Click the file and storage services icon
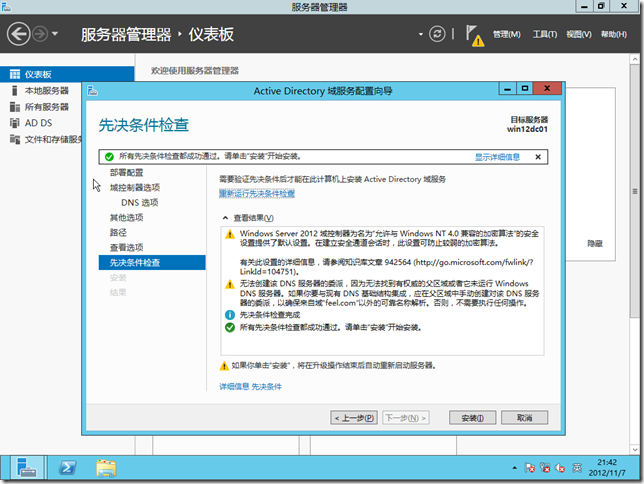Viewport: 644px width, 484px height. point(15,139)
